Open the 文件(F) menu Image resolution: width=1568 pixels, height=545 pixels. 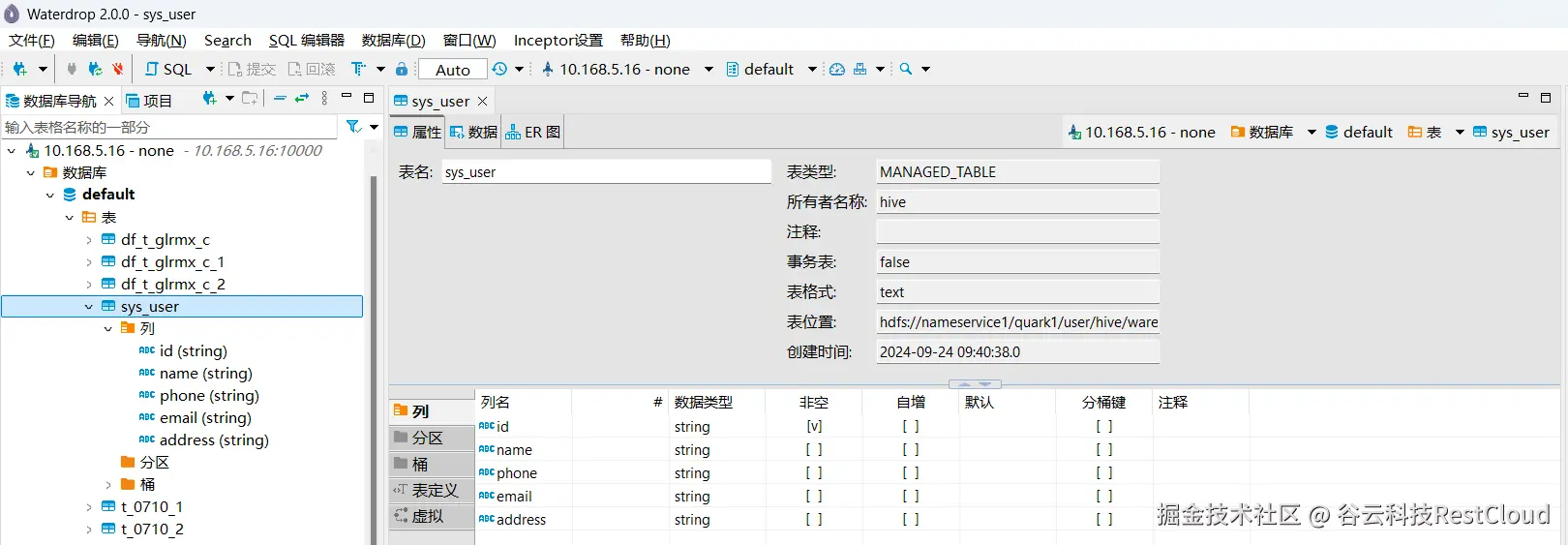click(32, 40)
